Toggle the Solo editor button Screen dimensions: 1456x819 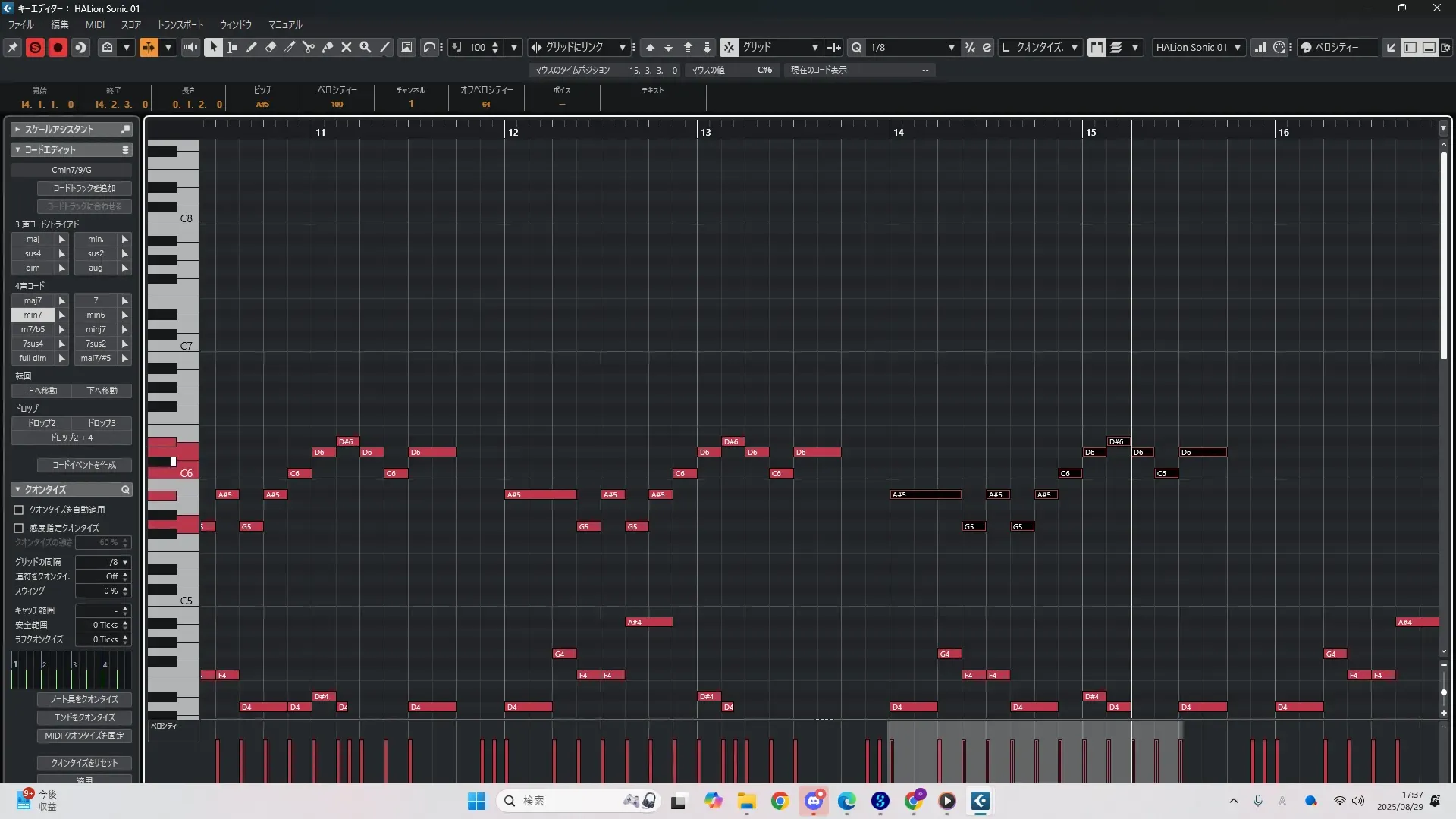35,47
